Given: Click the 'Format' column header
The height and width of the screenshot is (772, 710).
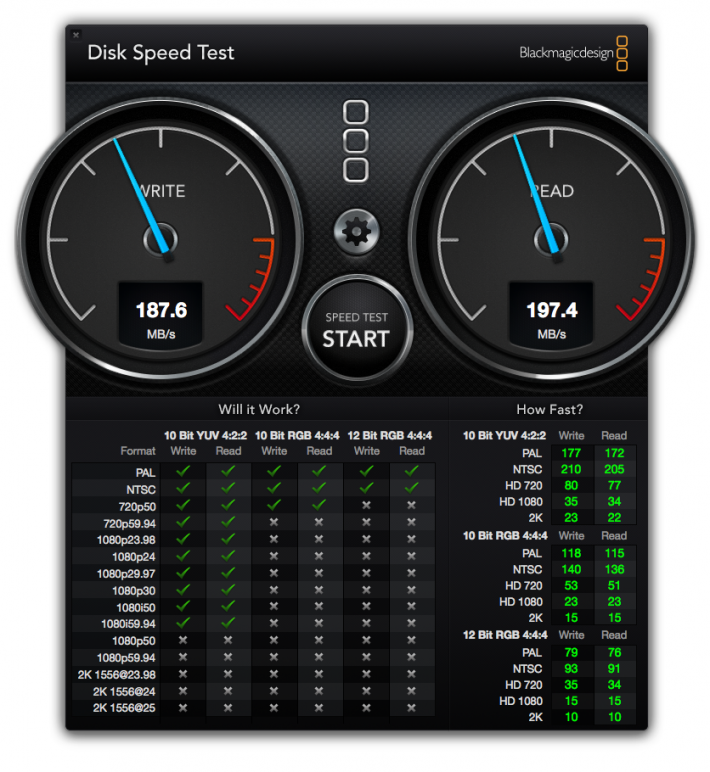Looking at the screenshot, I should [138, 450].
